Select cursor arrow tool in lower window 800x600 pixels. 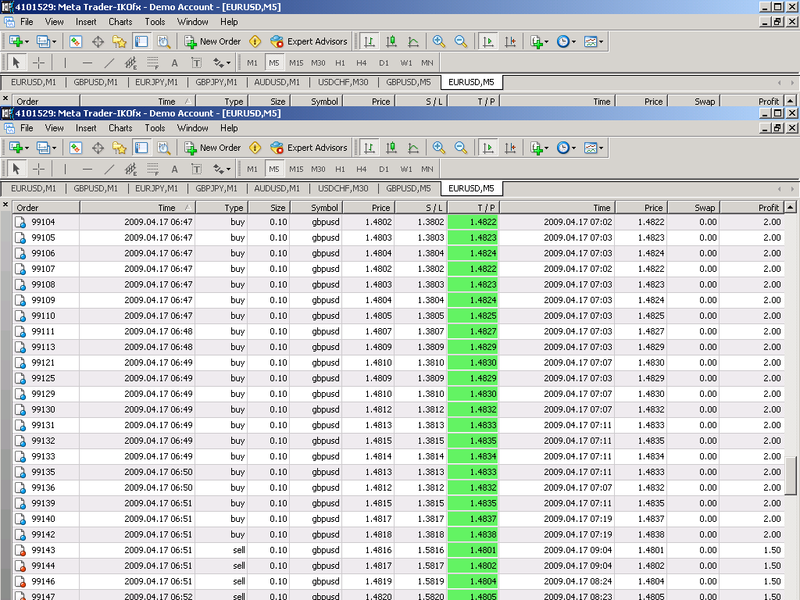pyautogui.click(x=16, y=169)
